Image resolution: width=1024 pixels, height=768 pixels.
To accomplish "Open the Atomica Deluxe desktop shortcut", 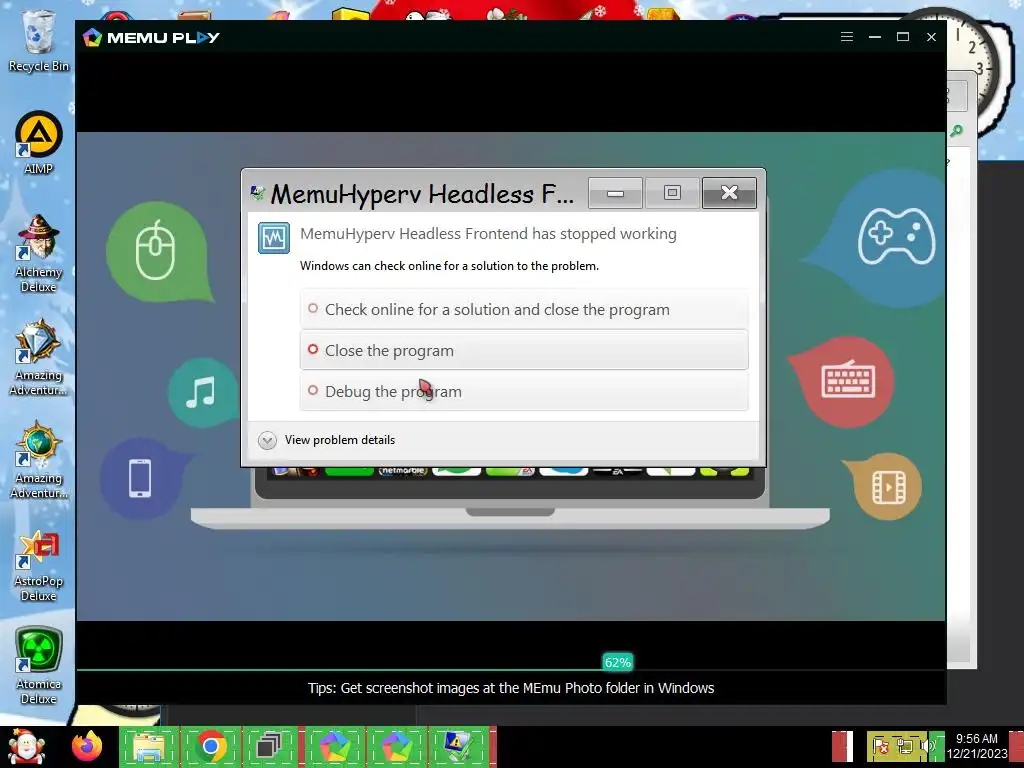I will (x=39, y=666).
